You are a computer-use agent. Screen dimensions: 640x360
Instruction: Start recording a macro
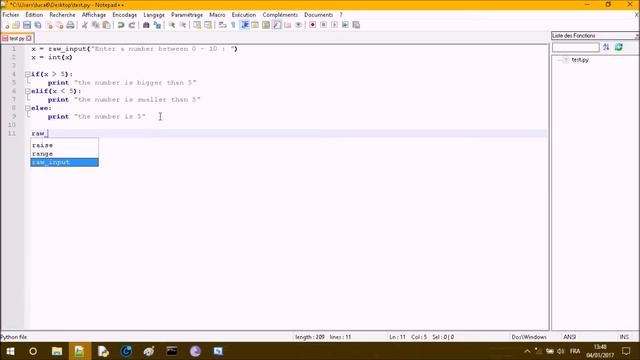[313, 25]
